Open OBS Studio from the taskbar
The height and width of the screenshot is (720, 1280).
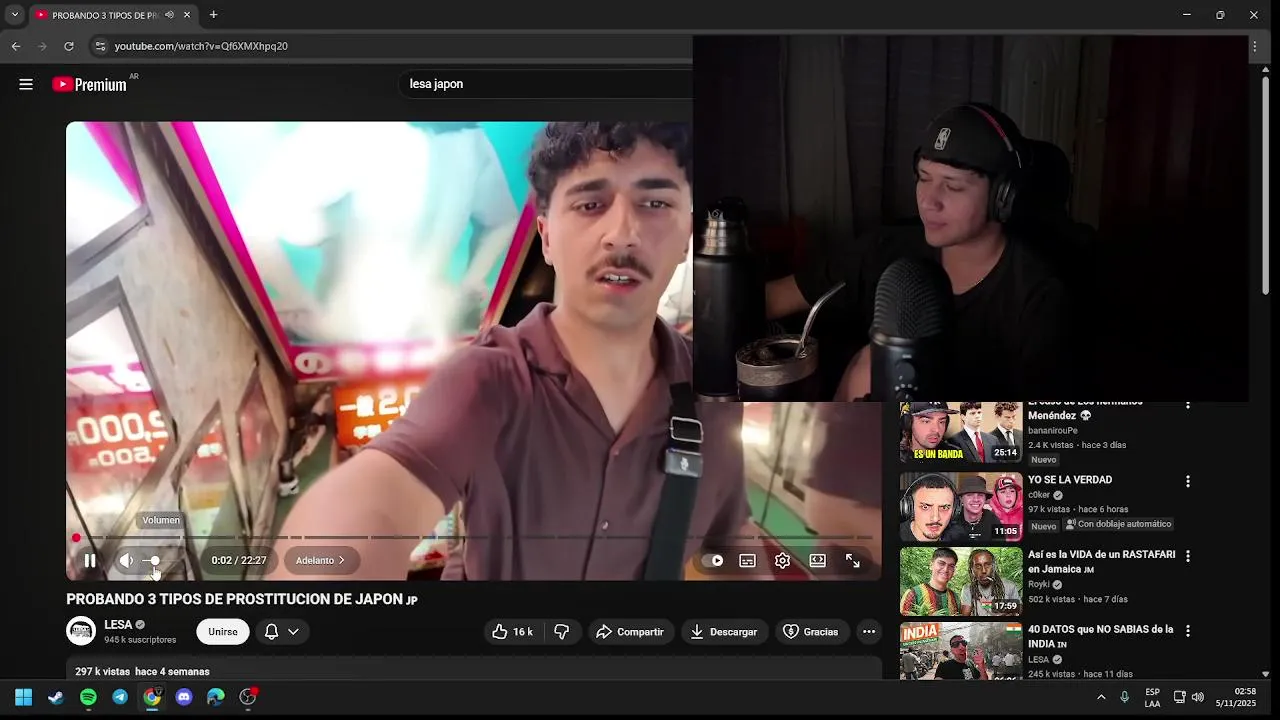[x=248, y=697]
